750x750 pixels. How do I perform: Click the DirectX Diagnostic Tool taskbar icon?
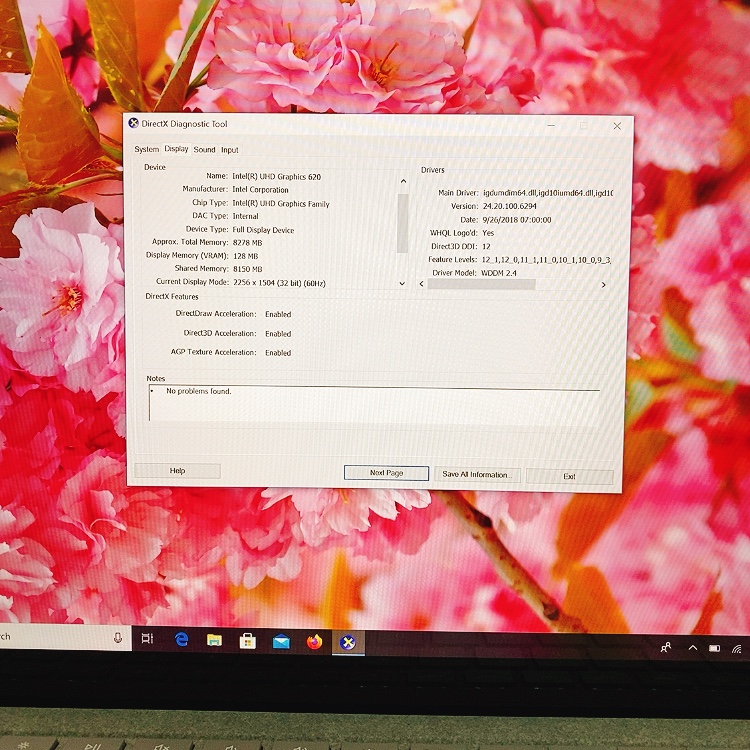[x=348, y=643]
